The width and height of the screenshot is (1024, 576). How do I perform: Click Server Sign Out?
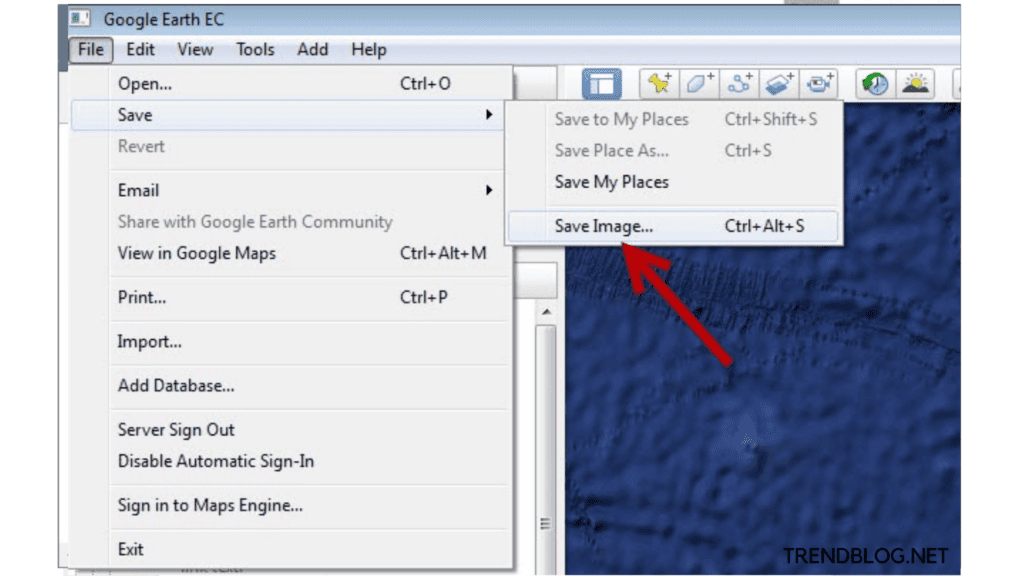pyautogui.click(x=287, y=430)
